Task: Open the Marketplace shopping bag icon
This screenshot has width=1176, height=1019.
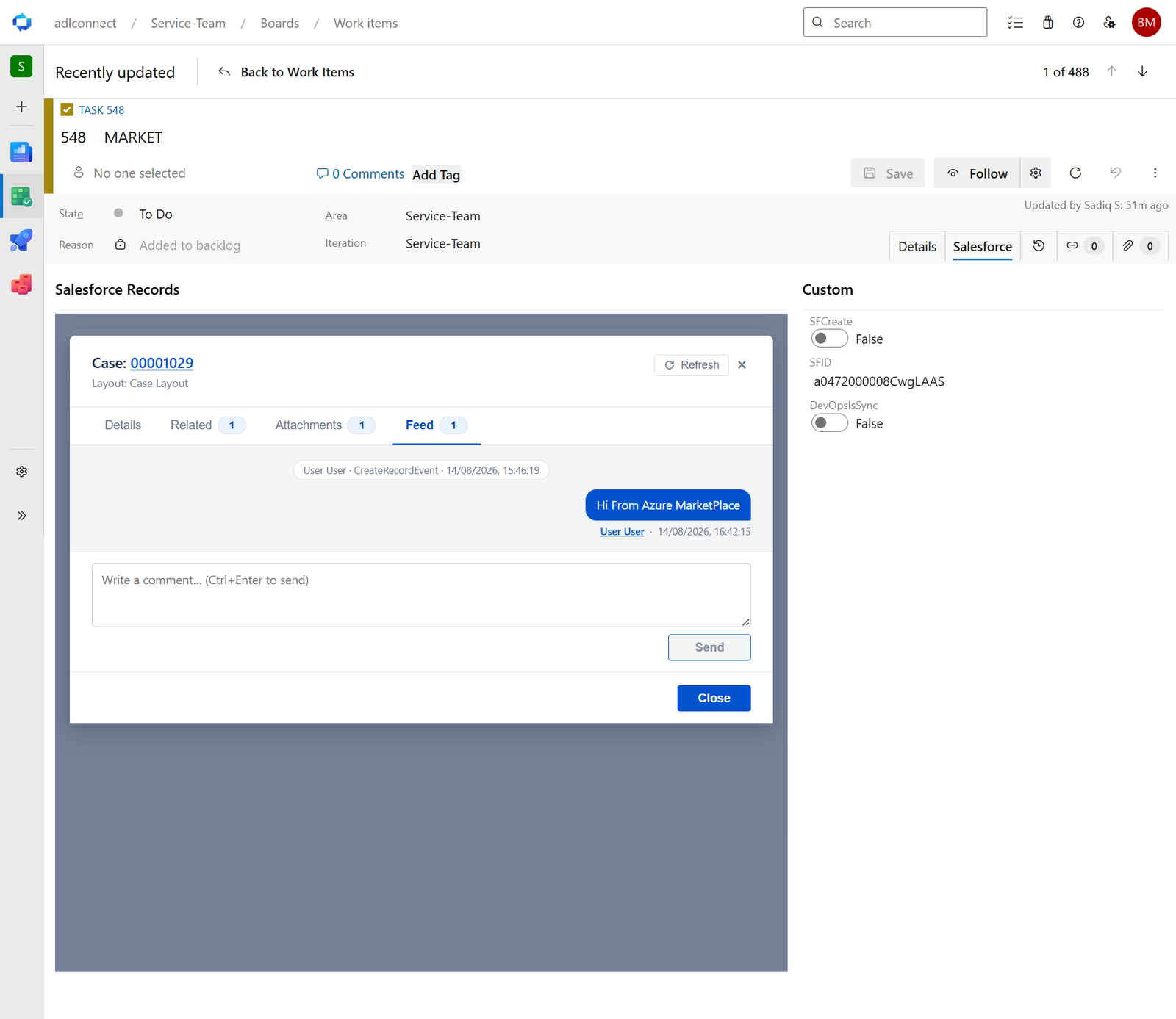Action: click(x=1048, y=23)
